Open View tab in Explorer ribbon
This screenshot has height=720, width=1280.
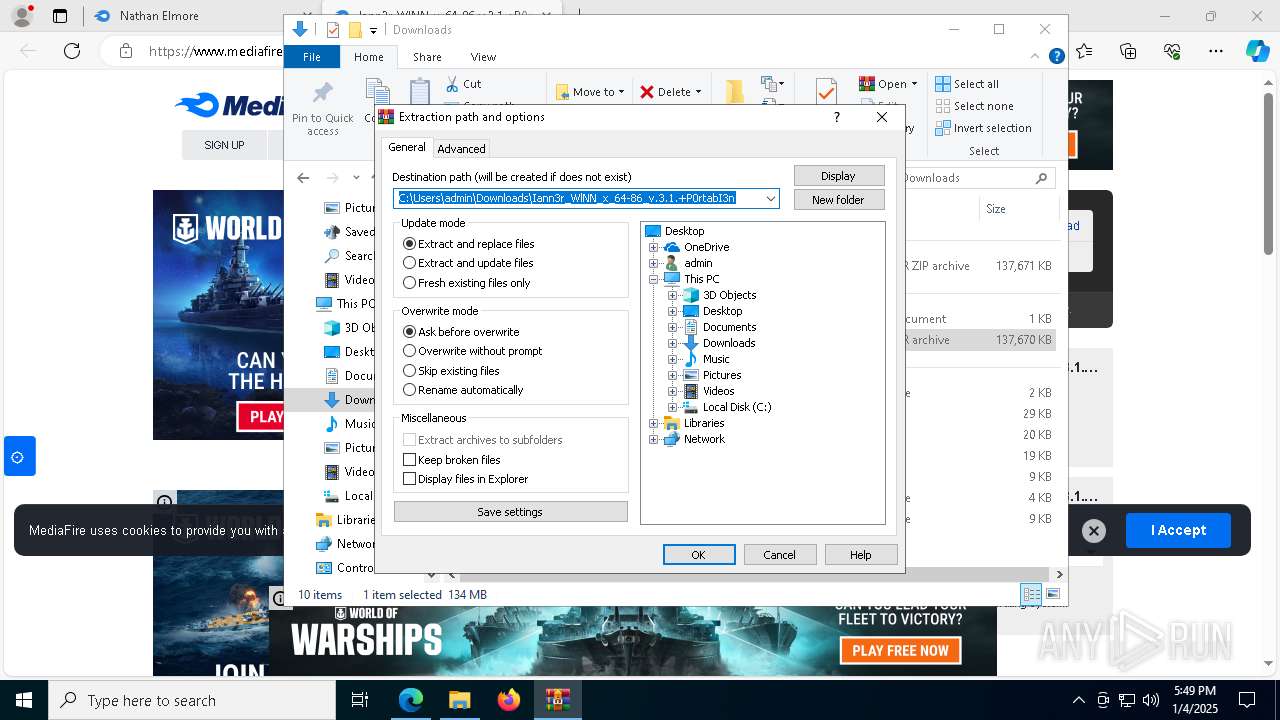coord(483,57)
